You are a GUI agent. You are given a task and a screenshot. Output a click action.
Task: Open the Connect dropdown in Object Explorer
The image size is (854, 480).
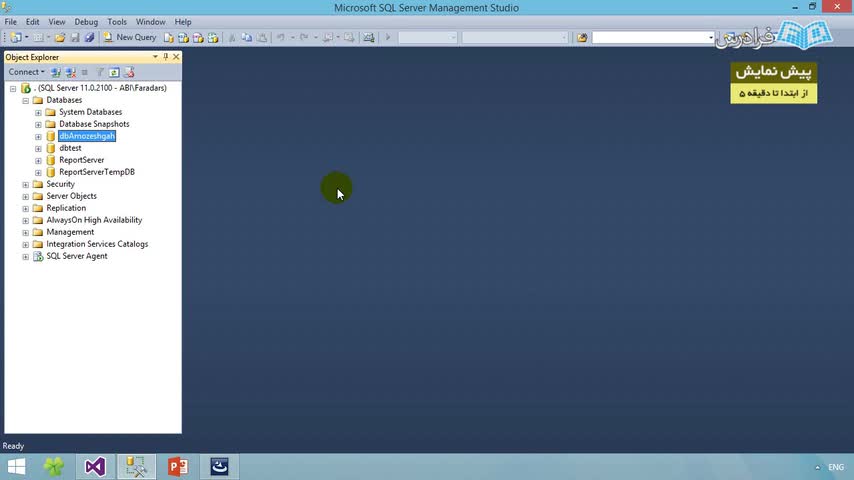click(26, 72)
